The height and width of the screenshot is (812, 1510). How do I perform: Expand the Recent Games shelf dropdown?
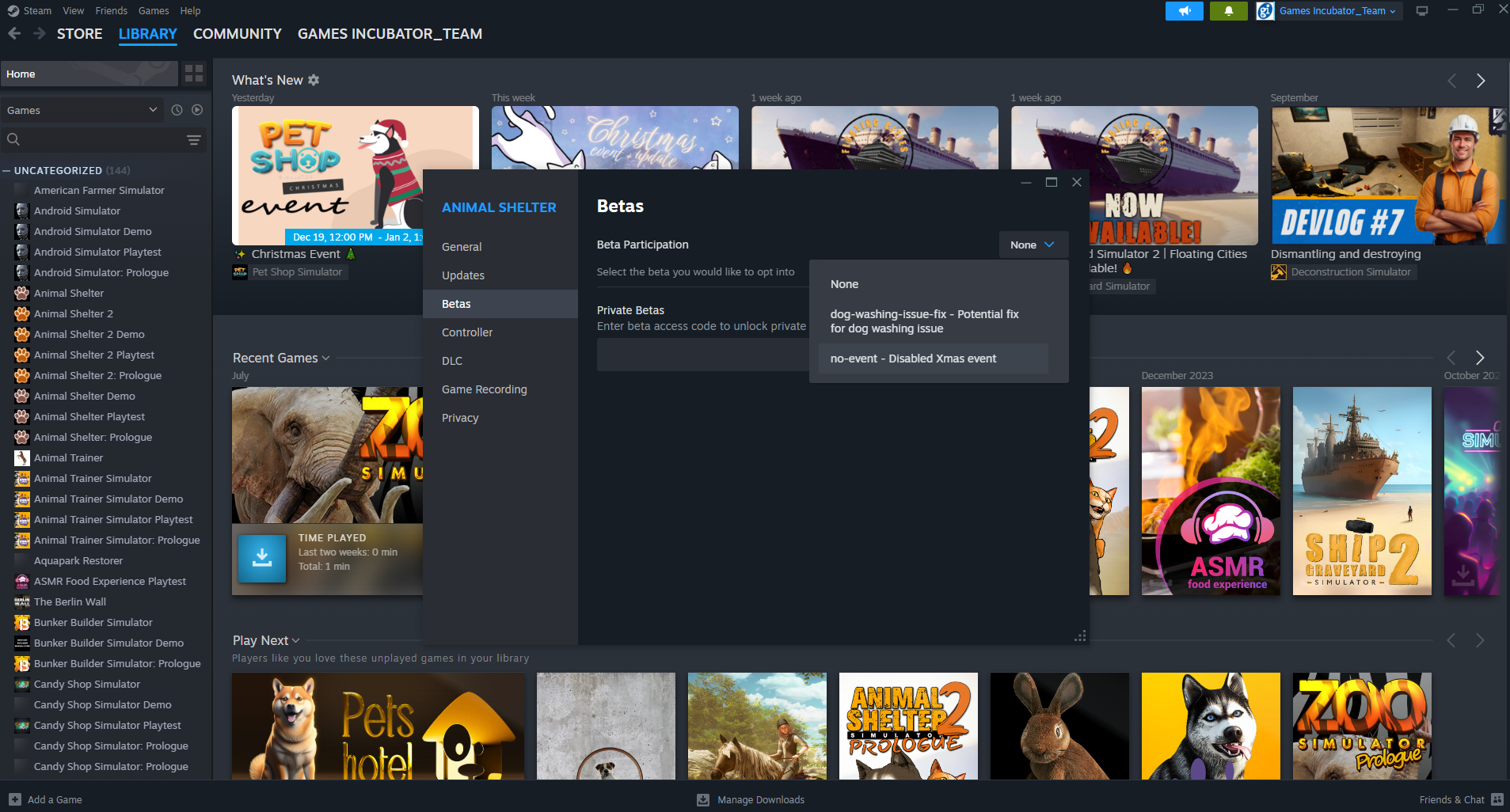pyautogui.click(x=325, y=359)
